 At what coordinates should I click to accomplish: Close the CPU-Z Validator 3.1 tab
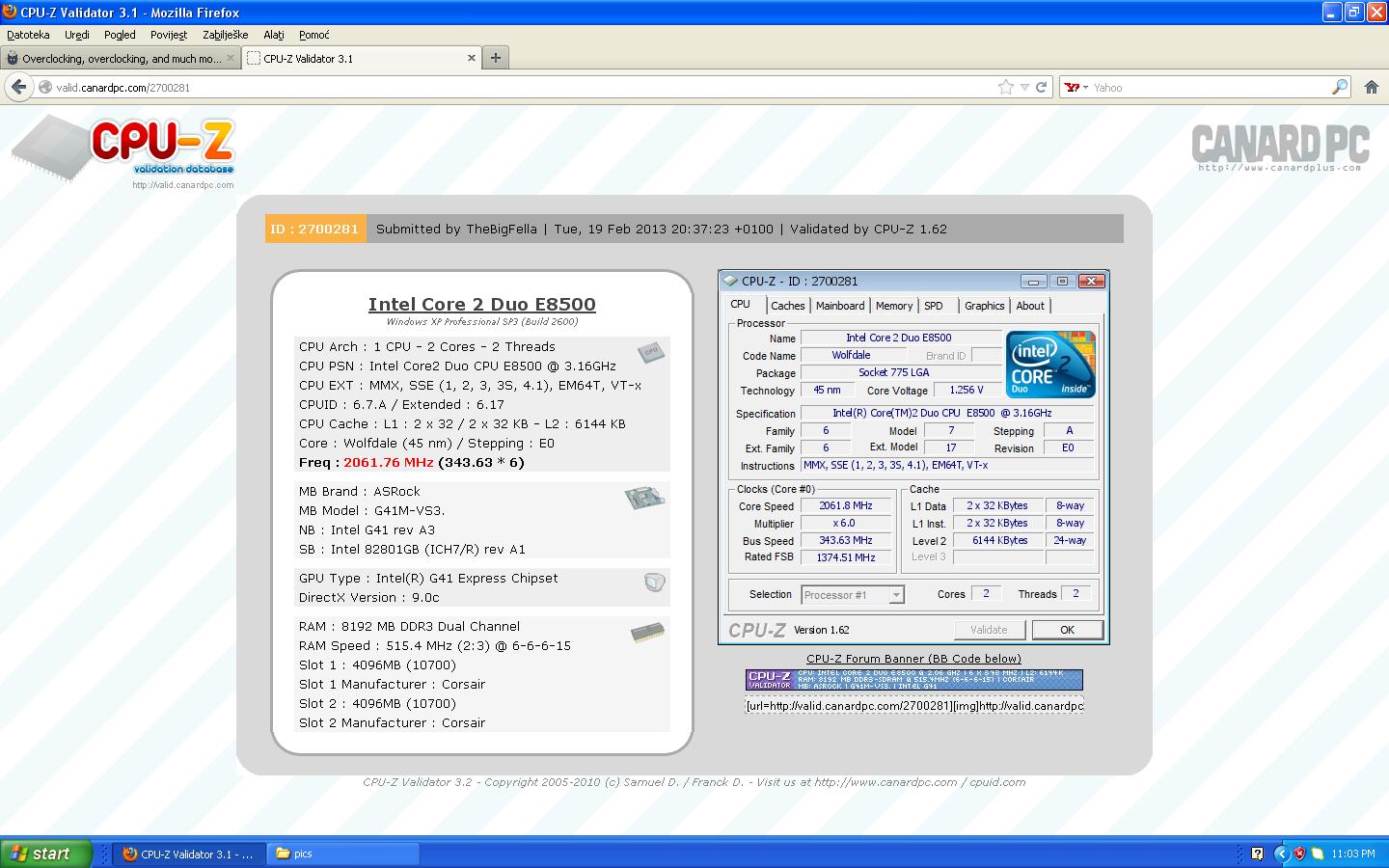pos(472,58)
